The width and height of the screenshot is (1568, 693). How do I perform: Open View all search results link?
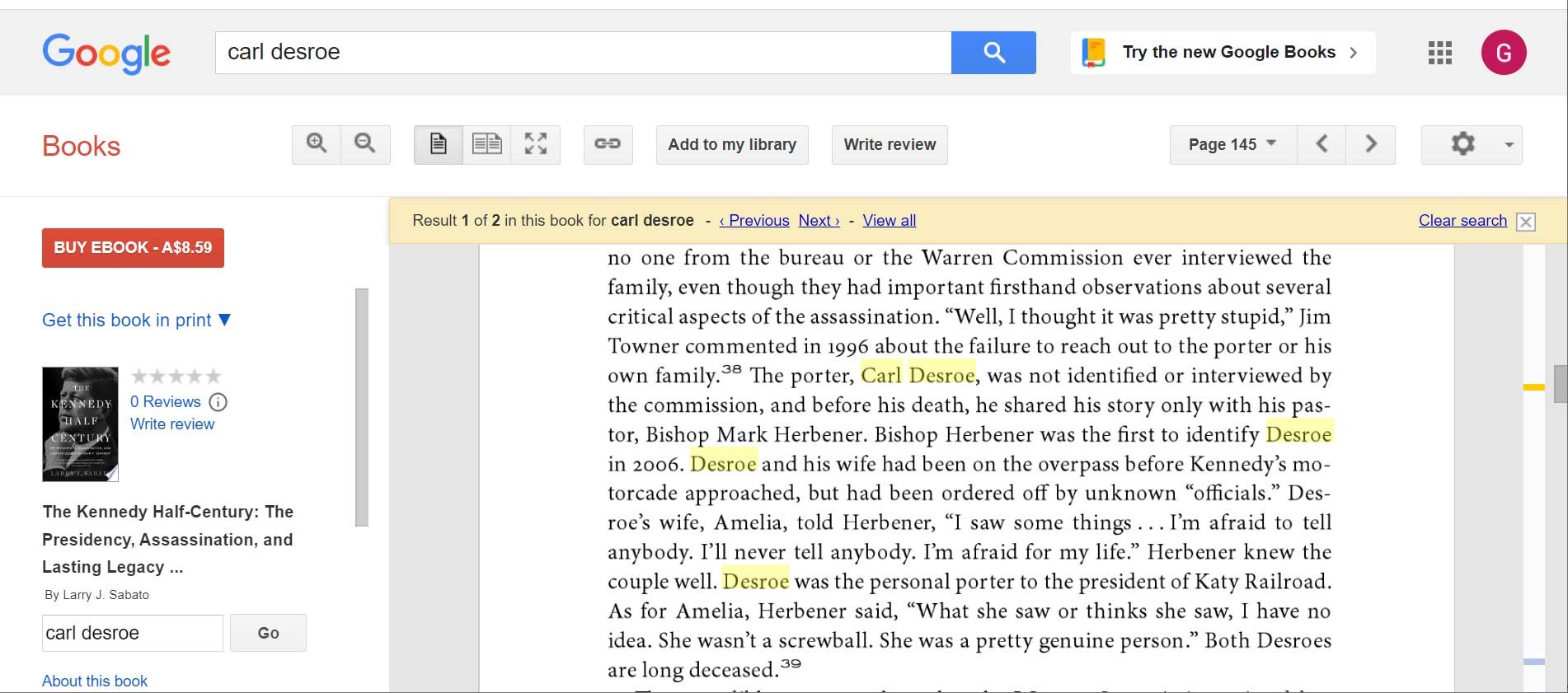click(889, 220)
